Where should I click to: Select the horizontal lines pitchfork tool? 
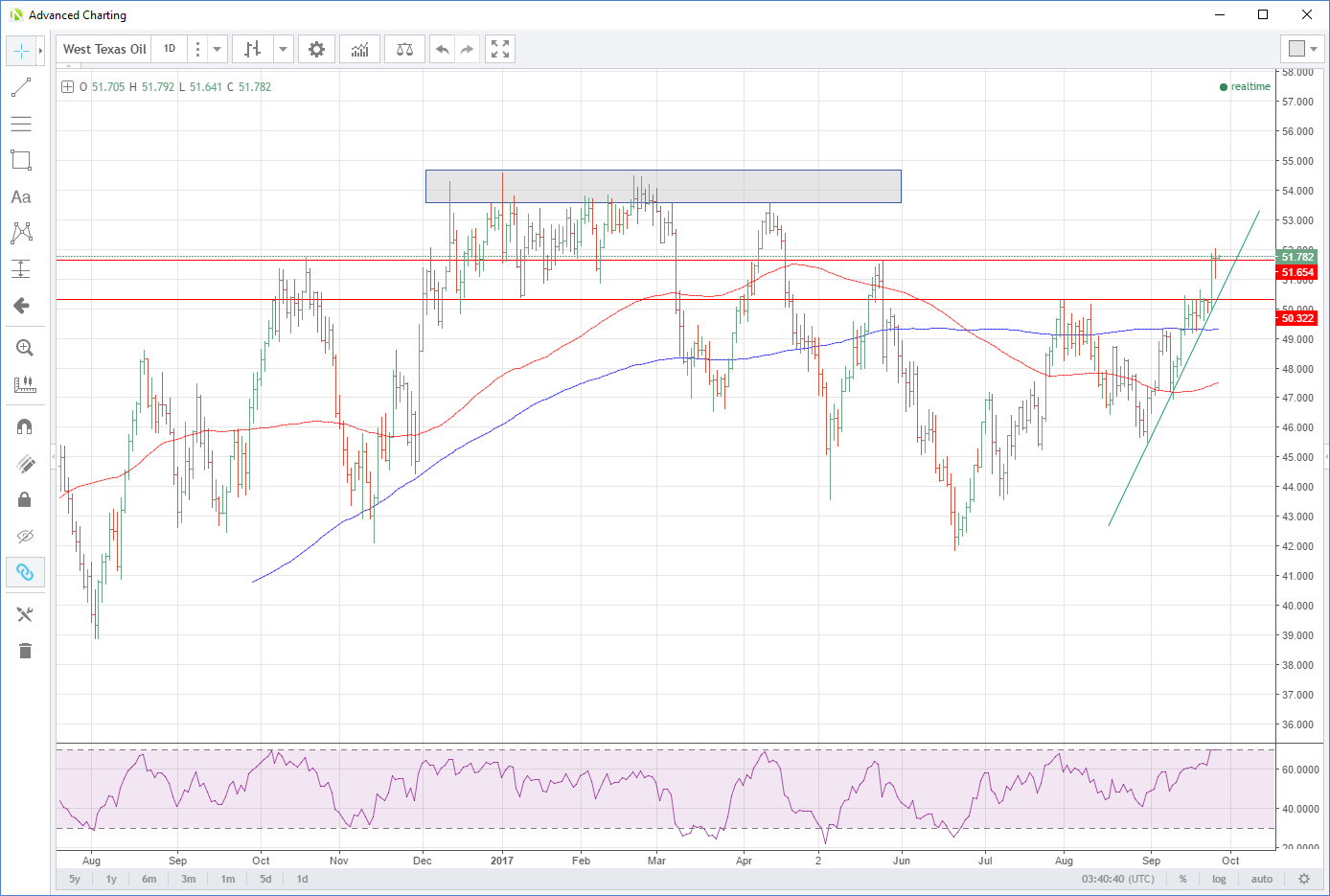click(21, 124)
